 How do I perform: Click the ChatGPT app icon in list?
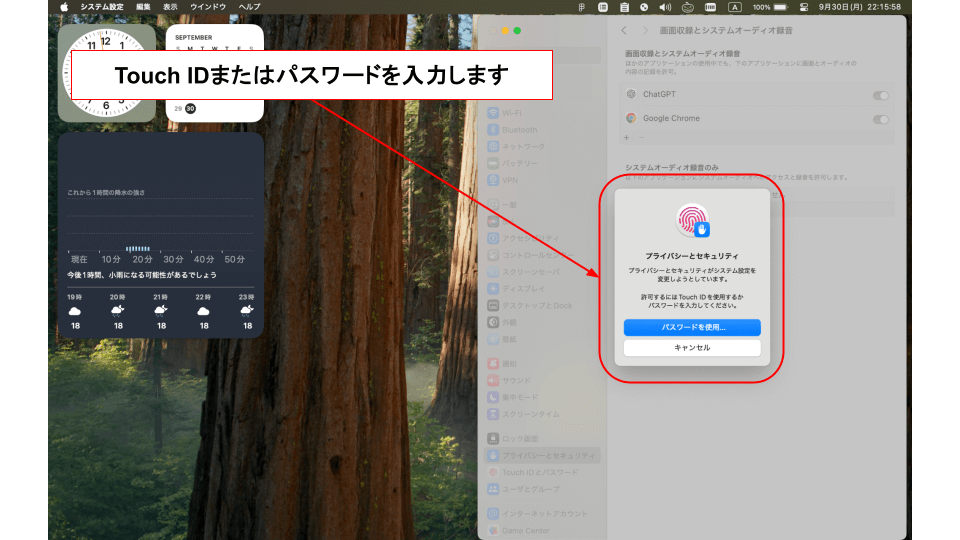tap(631, 94)
